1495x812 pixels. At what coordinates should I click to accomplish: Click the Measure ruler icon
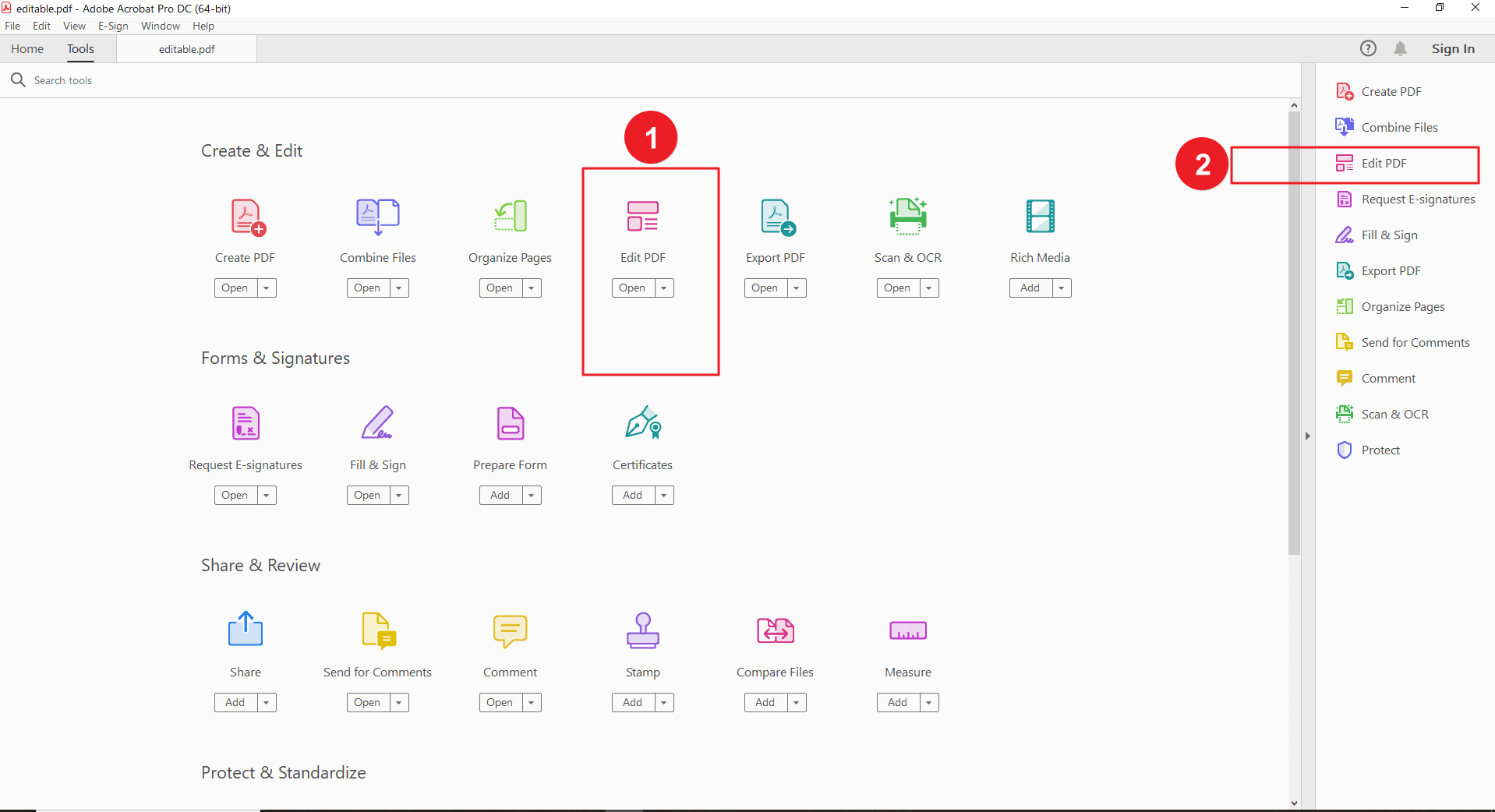click(908, 630)
